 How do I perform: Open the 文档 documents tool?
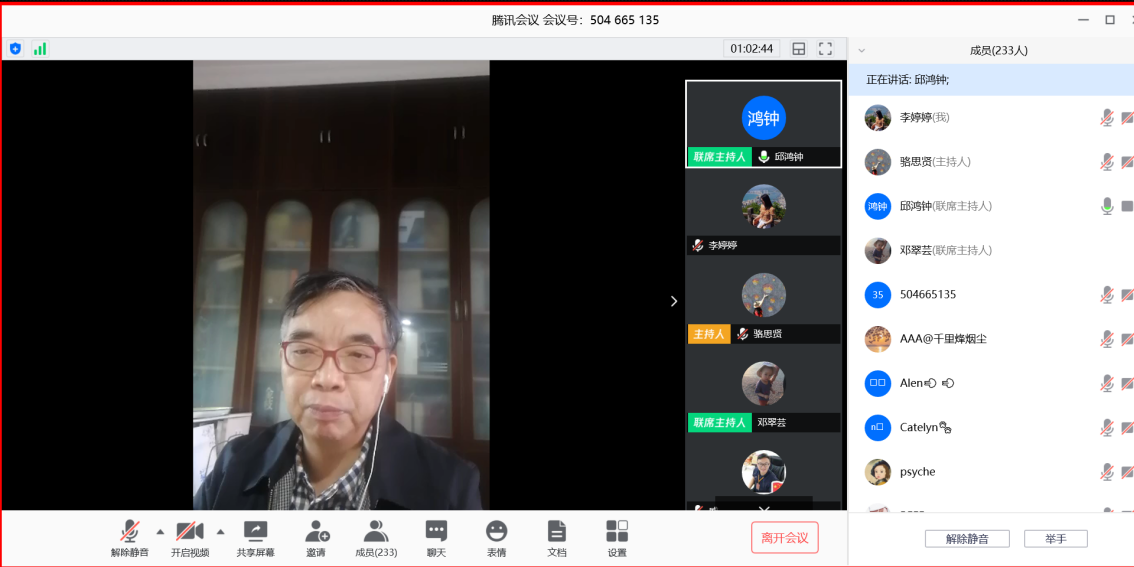pos(557,537)
